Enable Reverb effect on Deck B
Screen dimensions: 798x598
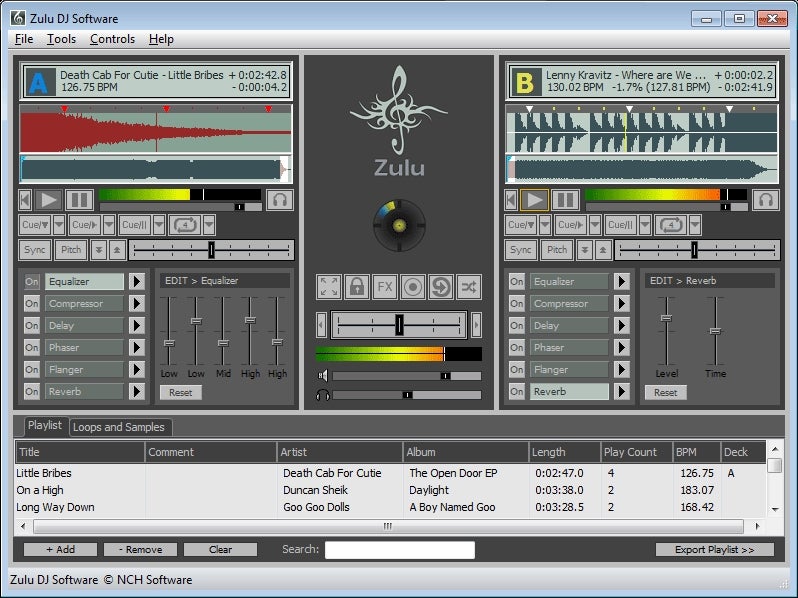pos(517,392)
